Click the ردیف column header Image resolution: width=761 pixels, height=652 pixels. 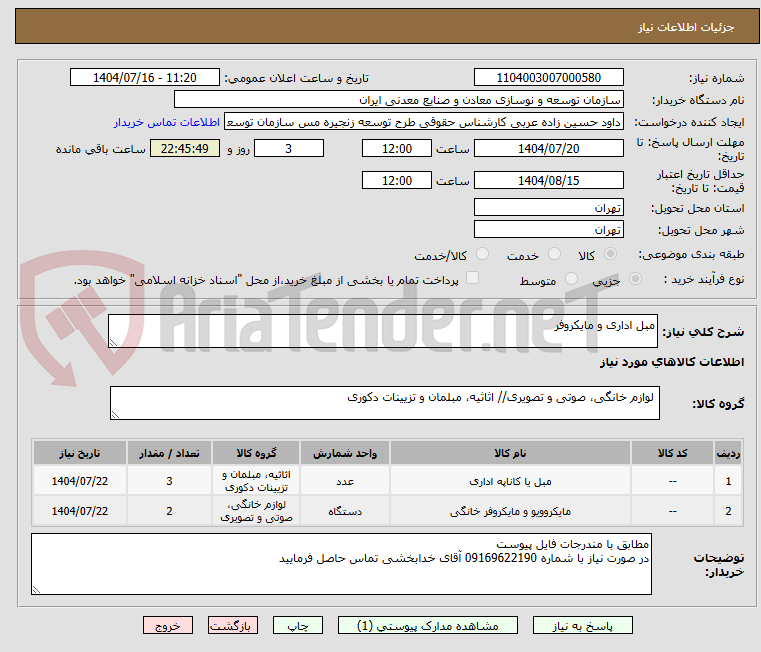[x=728, y=453]
